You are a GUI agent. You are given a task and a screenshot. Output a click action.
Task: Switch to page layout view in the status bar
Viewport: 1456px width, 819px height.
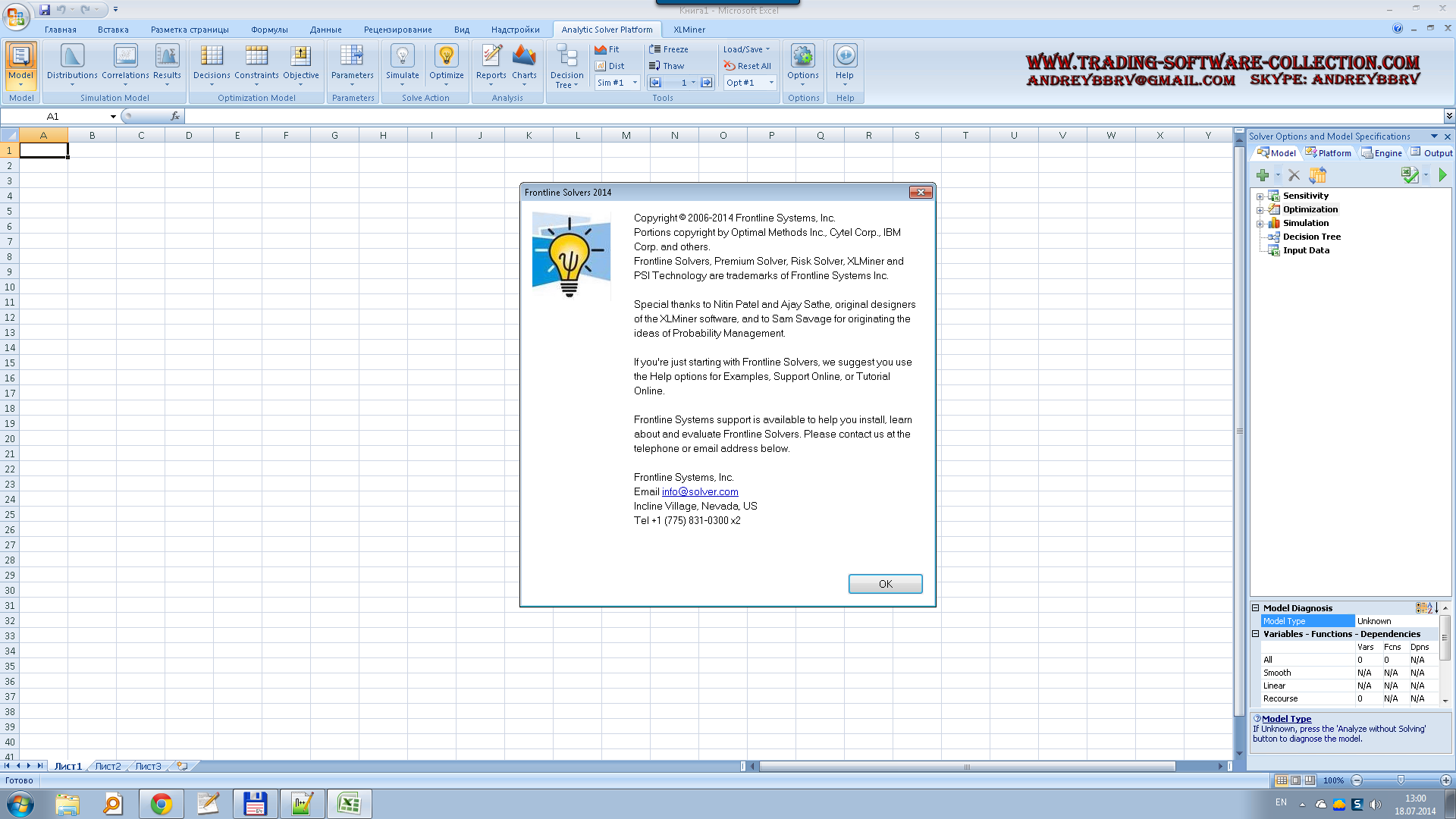pyautogui.click(x=1296, y=780)
